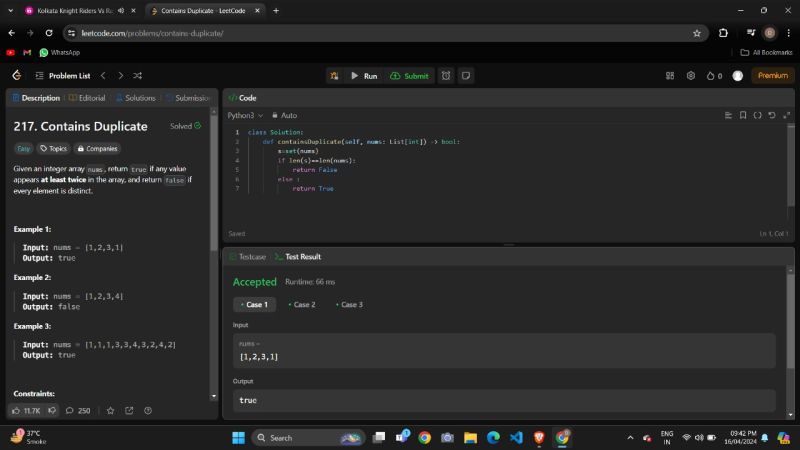Open the LeetCode settings gear icon
Image resolution: width=800 pixels, height=450 pixels.
point(690,75)
